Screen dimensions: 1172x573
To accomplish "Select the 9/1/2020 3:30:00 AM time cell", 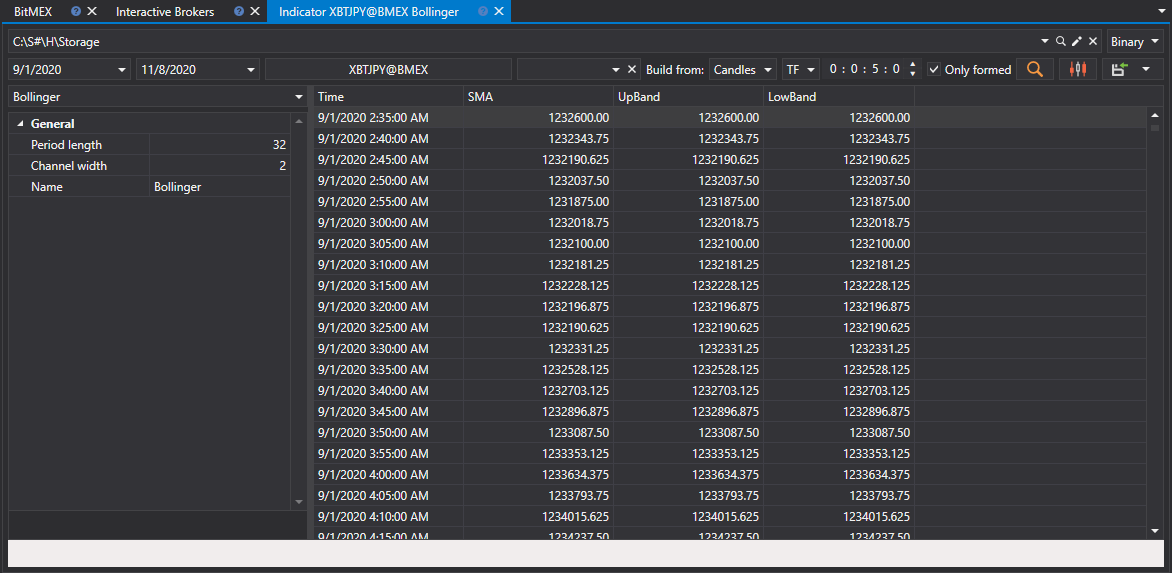I will 389,348.
